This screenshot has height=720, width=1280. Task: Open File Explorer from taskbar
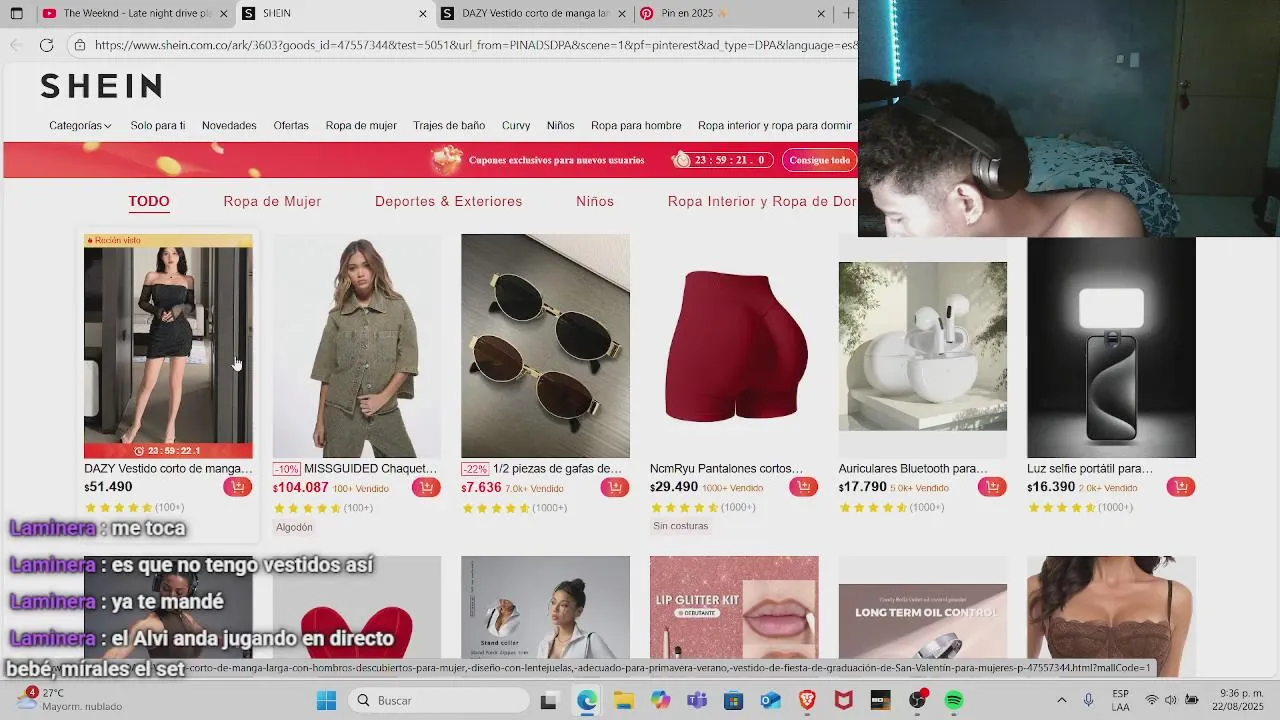pos(623,700)
